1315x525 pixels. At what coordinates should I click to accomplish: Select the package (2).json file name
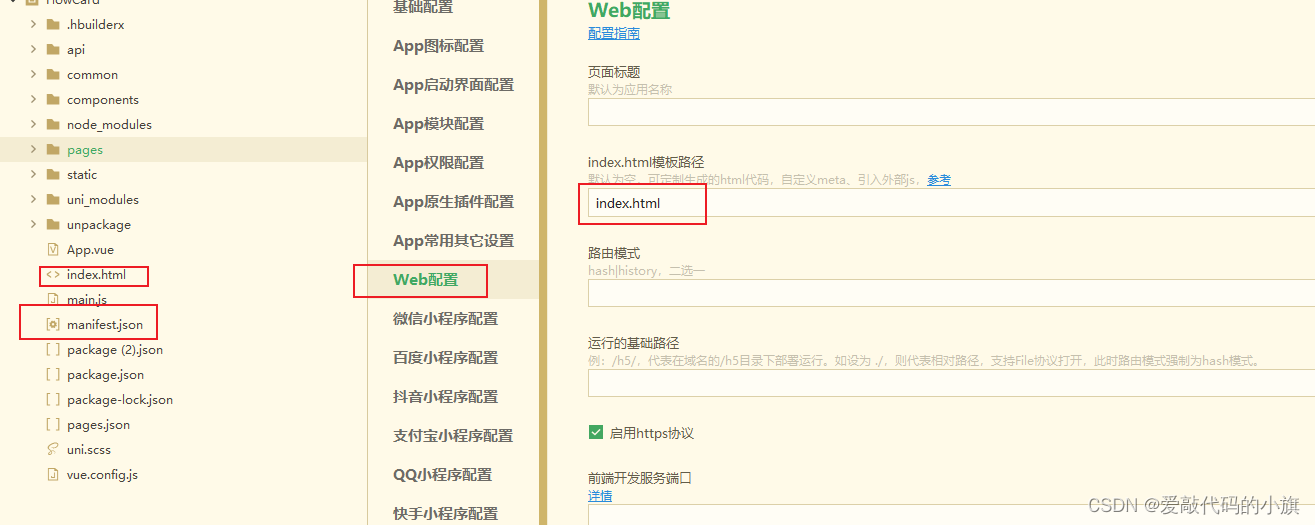(x=115, y=349)
